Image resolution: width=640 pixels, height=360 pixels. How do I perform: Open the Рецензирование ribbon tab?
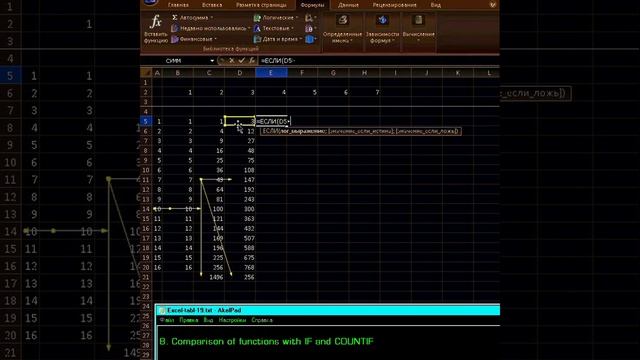tap(394, 5)
